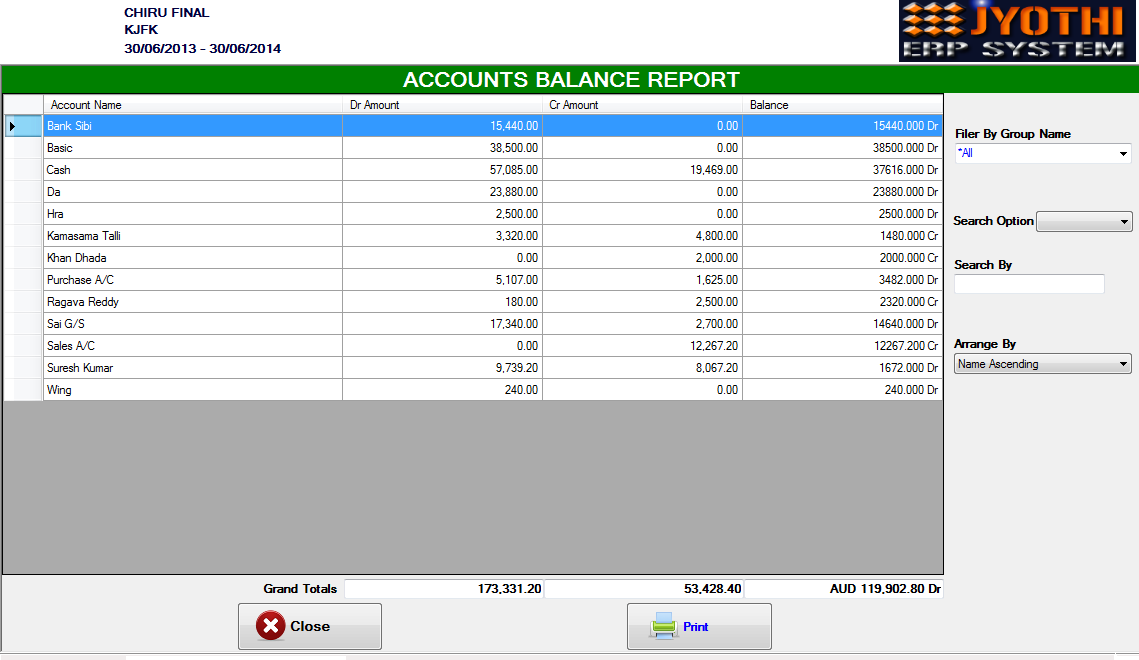Image resolution: width=1139 pixels, height=660 pixels.
Task: Click the red X icon on the Close button
Action: (268, 626)
